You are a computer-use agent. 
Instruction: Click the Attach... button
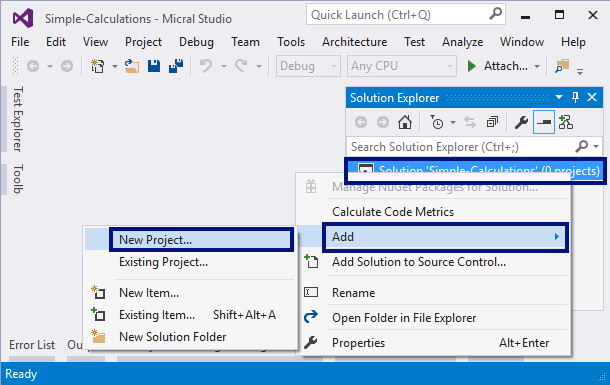coord(505,66)
